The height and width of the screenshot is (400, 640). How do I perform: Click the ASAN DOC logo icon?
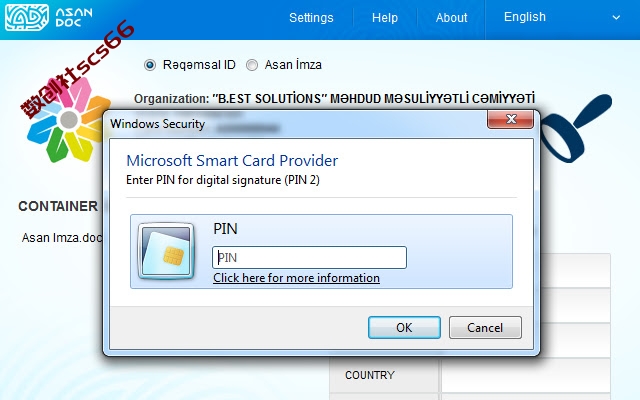(x=27, y=17)
